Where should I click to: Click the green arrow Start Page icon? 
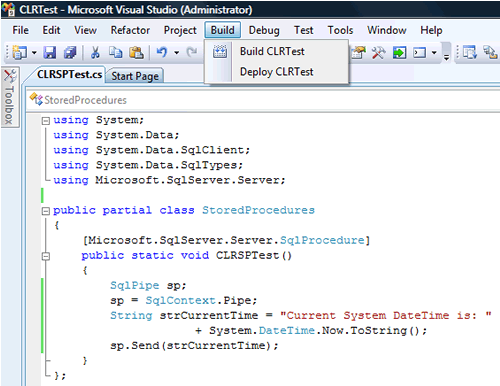point(399,53)
